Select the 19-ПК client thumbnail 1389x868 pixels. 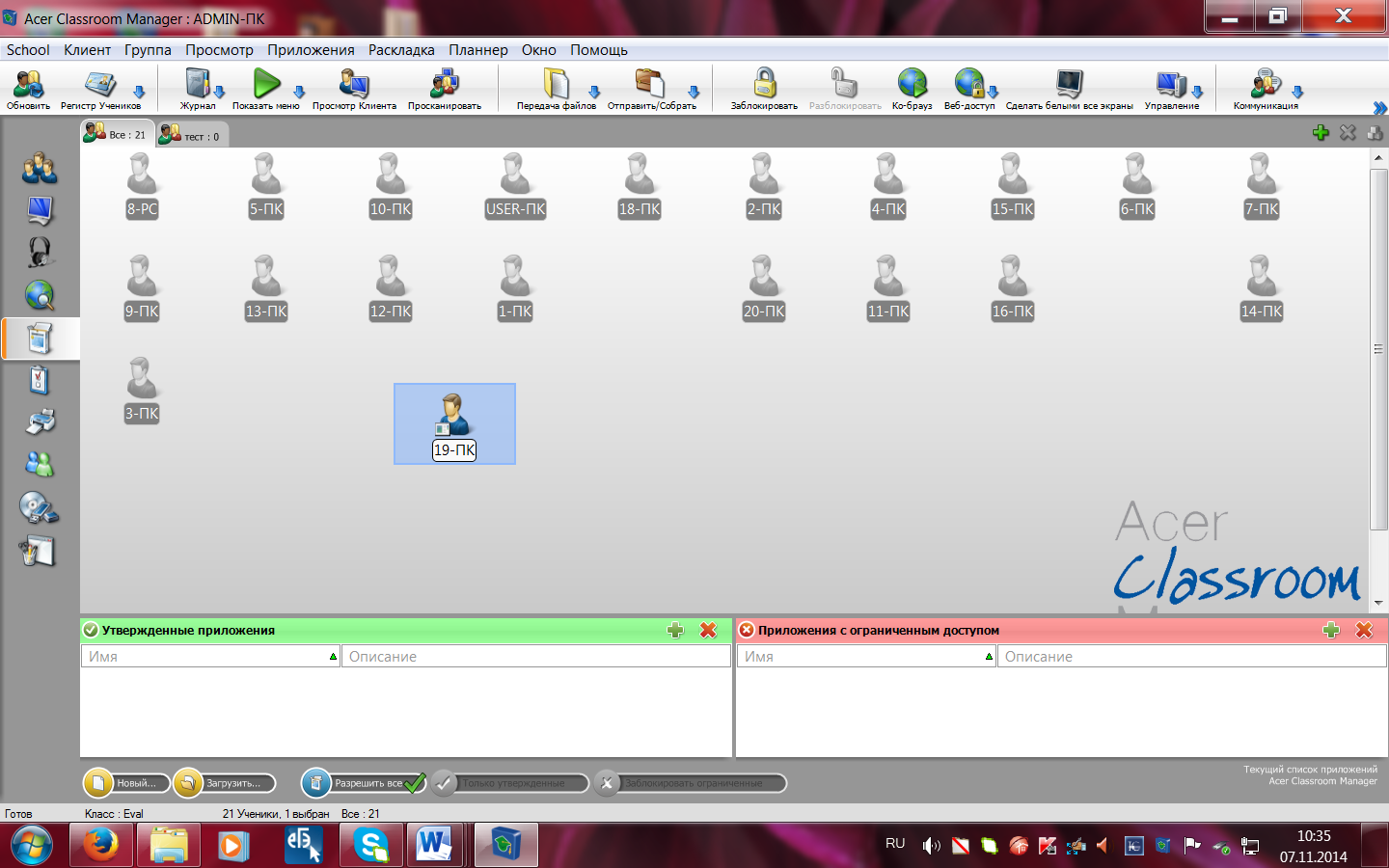click(454, 422)
